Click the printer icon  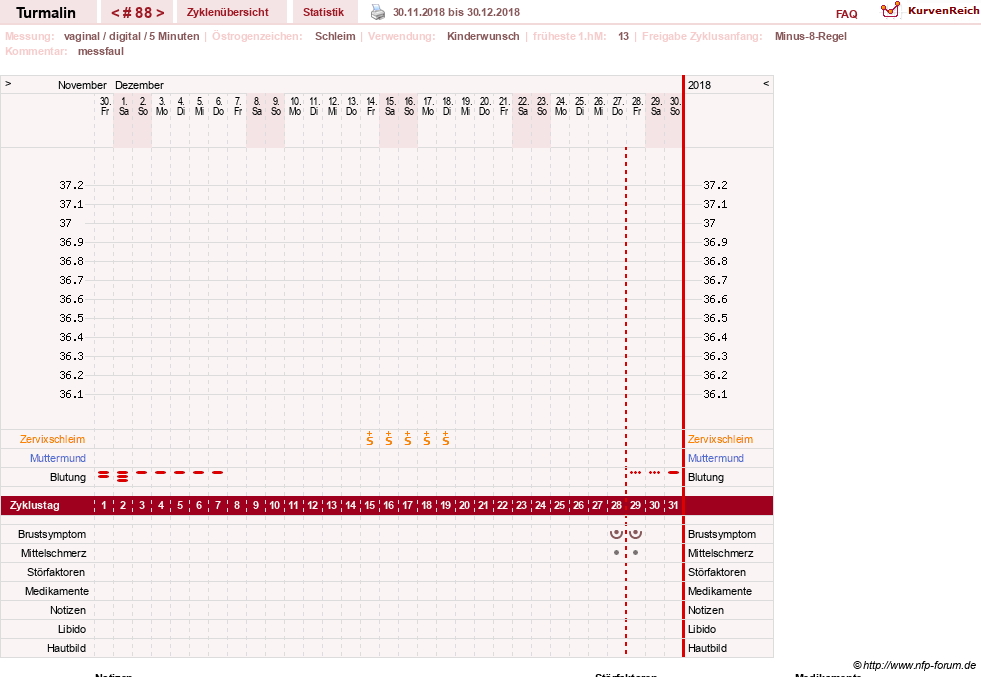[378, 12]
